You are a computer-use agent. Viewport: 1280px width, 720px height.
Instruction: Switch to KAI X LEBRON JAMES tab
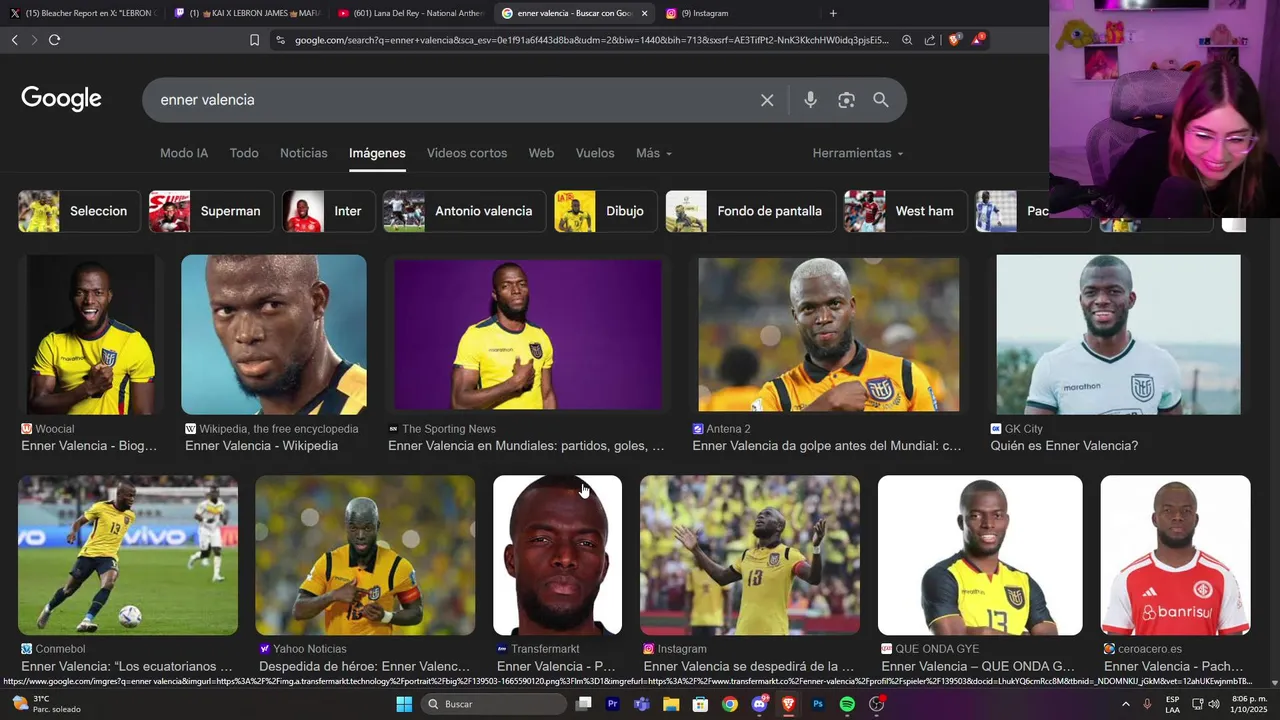click(x=247, y=13)
